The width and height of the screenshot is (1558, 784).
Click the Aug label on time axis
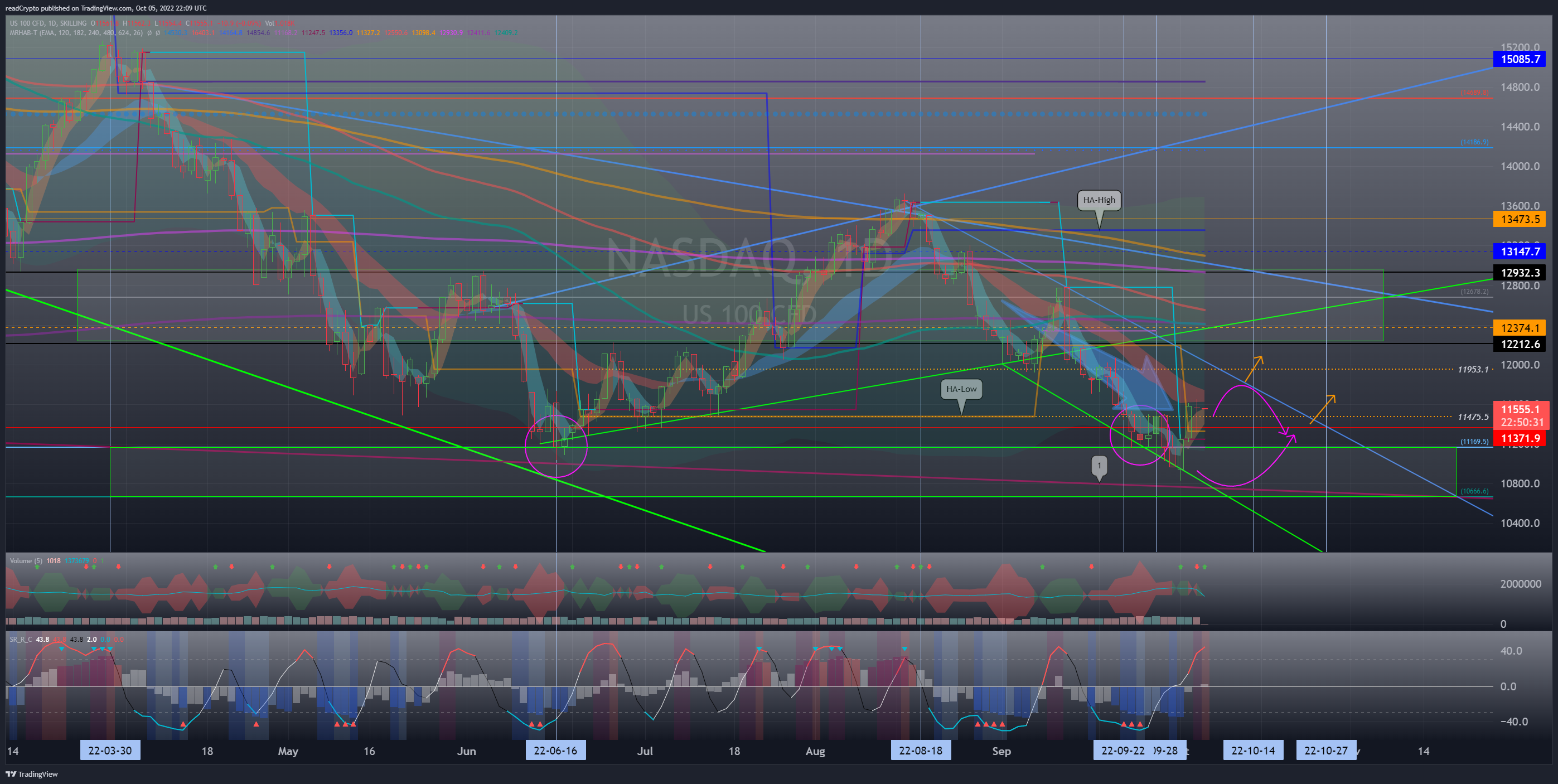pyautogui.click(x=815, y=751)
